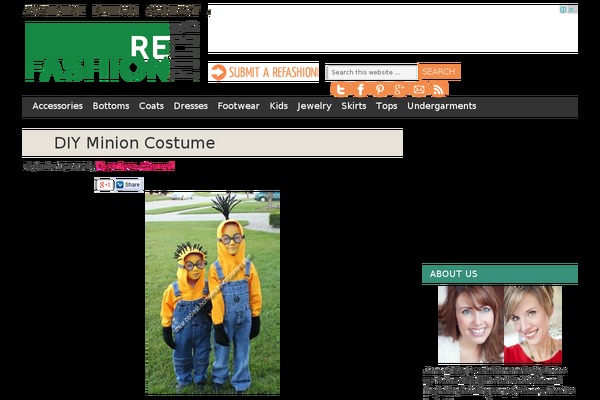Image resolution: width=600 pixels, height=400 pixels.
Task: Click the About Us two women photo
Action: [500, 325]
